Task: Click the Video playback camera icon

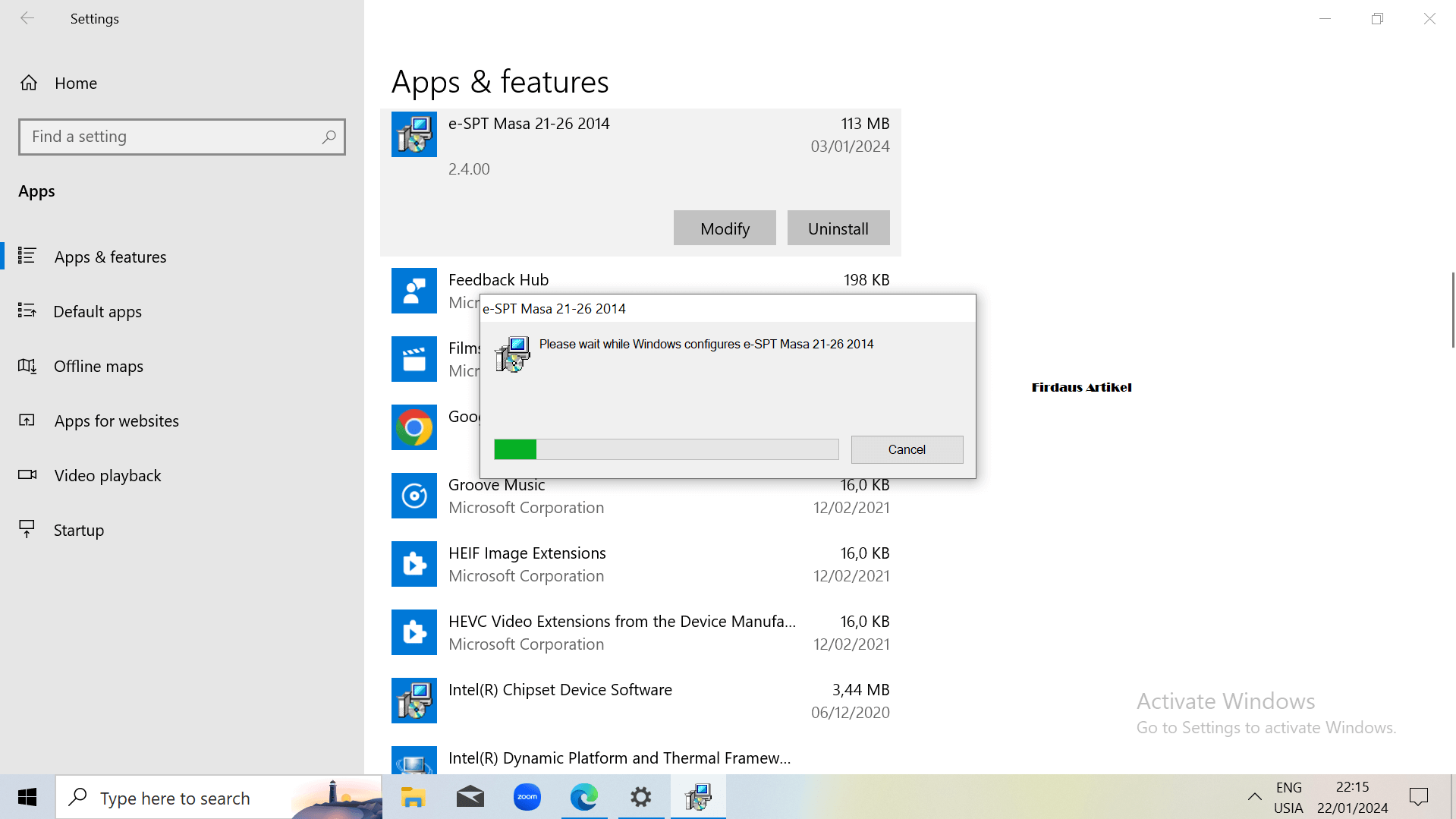Action: tap(27, 474)
